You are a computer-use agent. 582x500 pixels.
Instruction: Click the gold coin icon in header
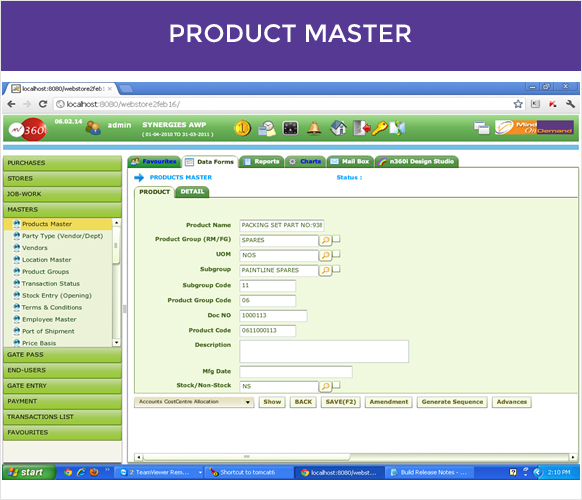pos(242,128)
